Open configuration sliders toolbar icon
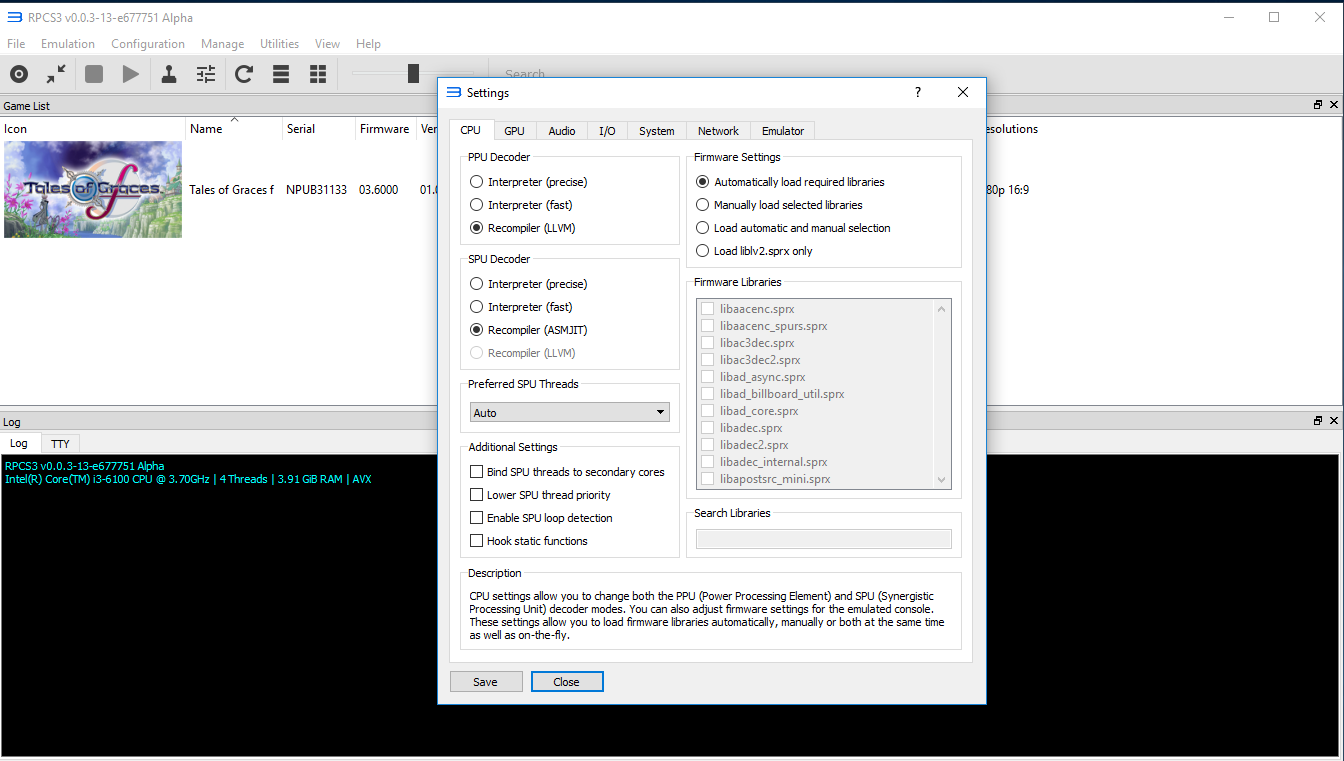Viewport: 1344px width, 761px height. click(206, 74)
